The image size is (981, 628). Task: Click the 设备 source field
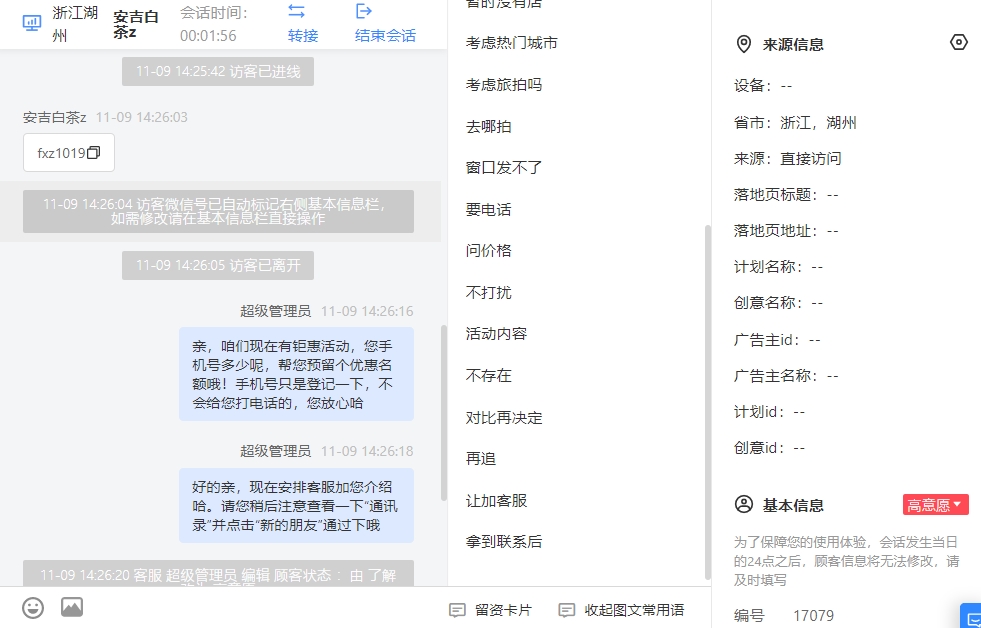point(763,86)
